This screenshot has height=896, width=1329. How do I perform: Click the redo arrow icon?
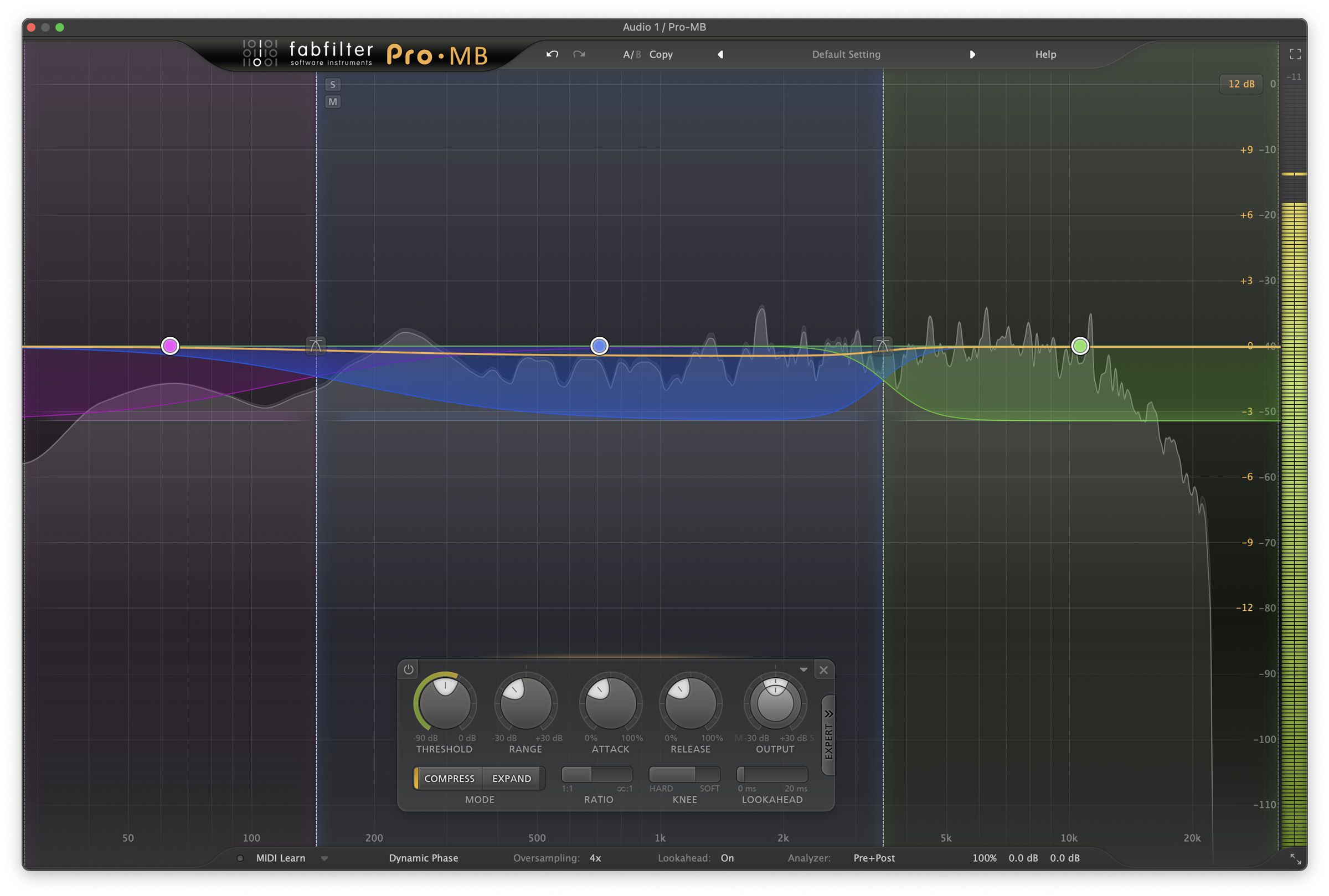[579, 54]
